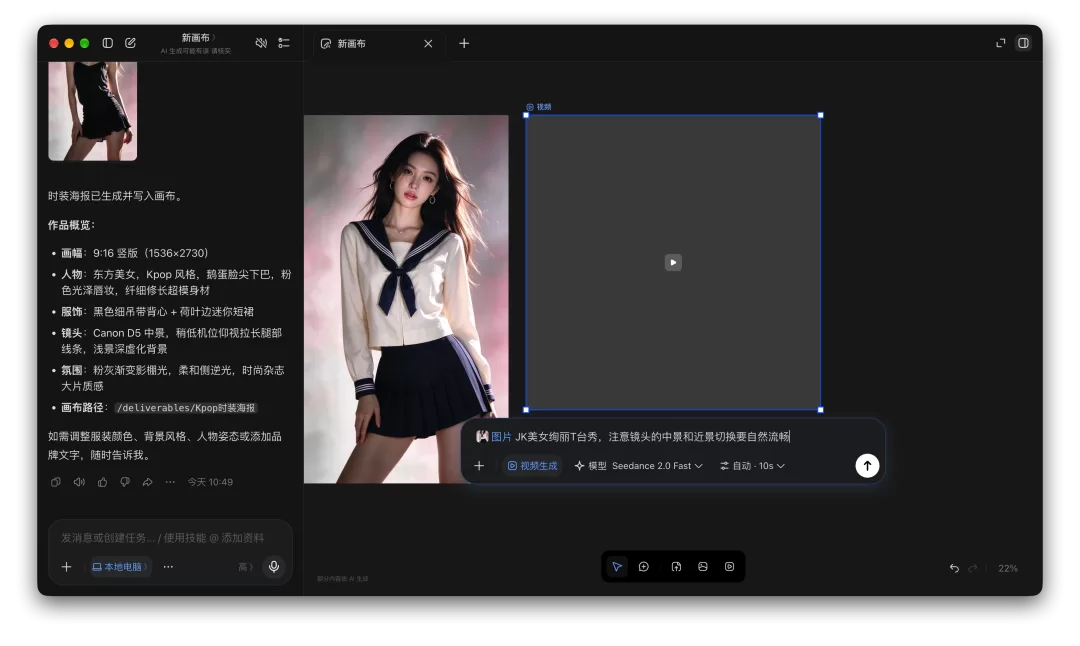This screenshot has height=646, width=1080.
Task: Copy the message with copy icon
Action: pos(56,482)
